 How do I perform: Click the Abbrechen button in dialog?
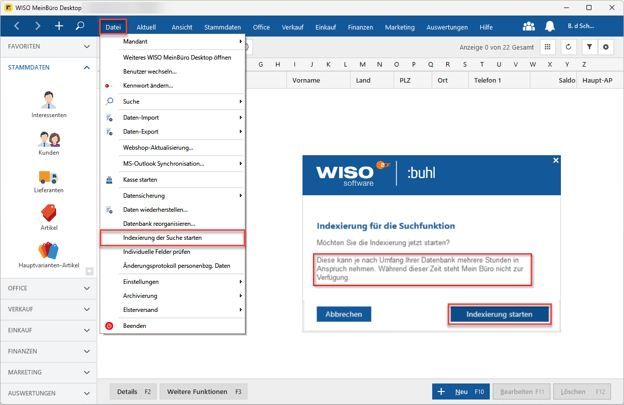click(343, 314)
